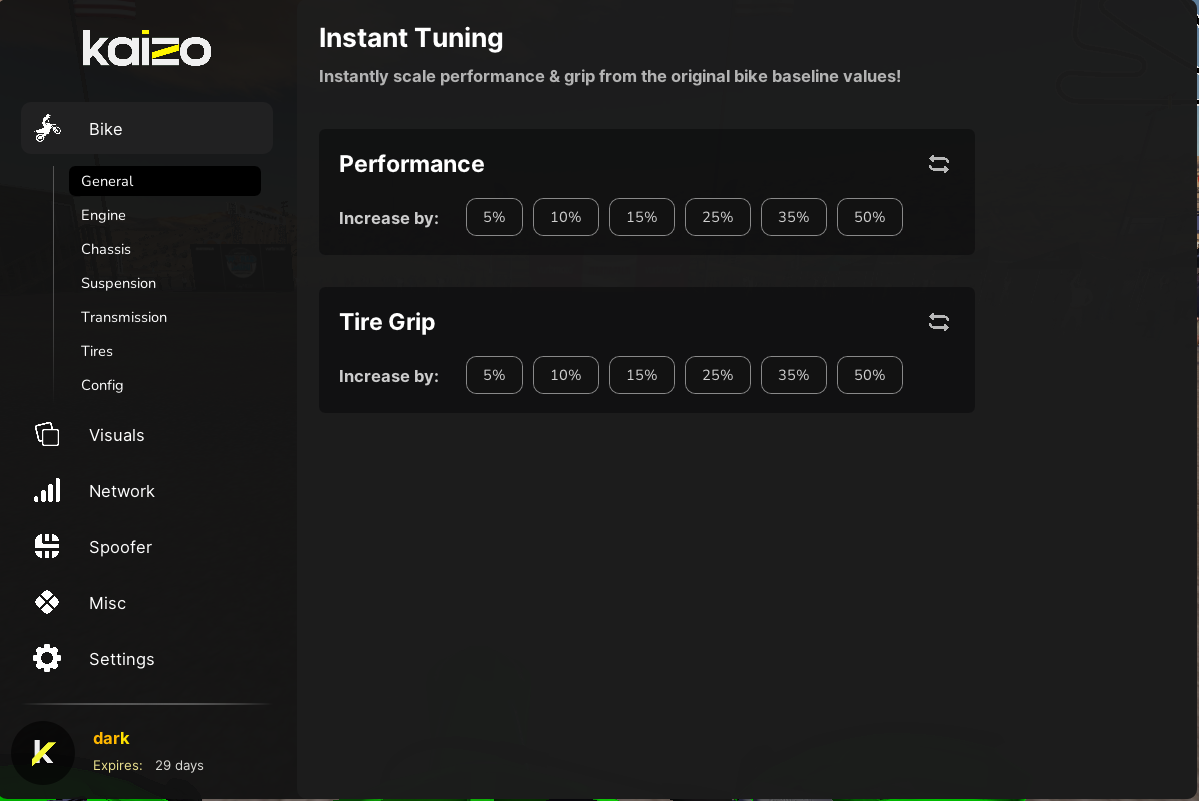Click the Visuals overlapping squares icon
1199x801 pixels.
coord(47,434)
